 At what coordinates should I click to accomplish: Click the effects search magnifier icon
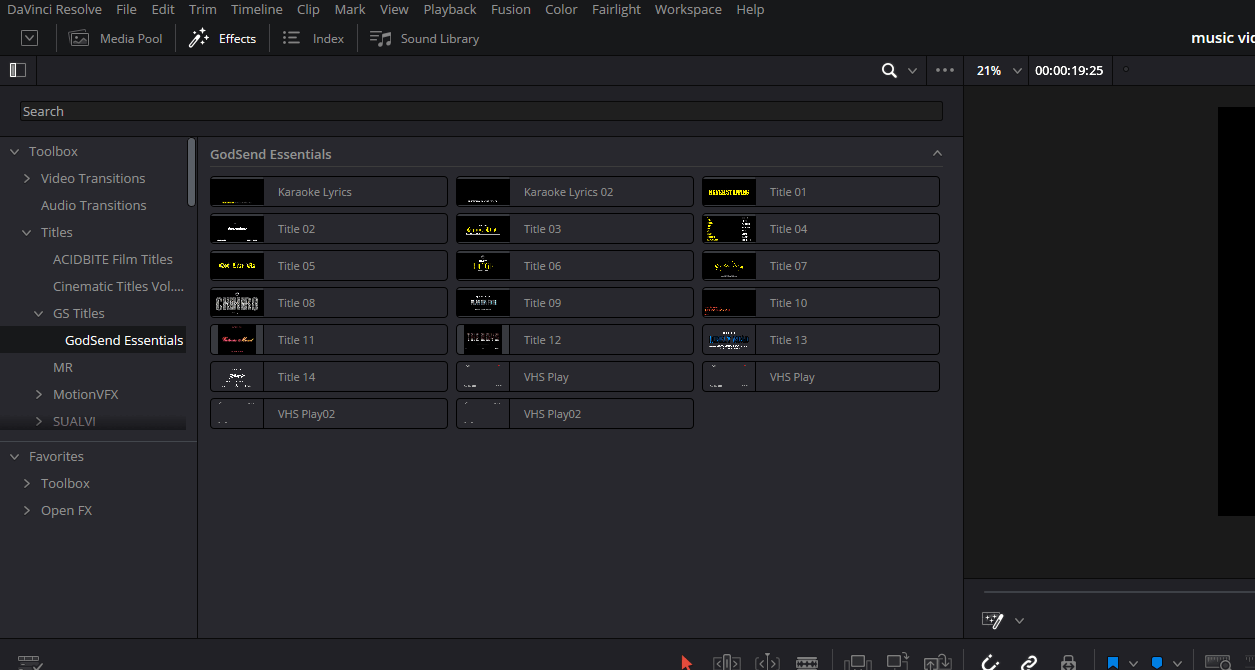[x=889, y=70]
